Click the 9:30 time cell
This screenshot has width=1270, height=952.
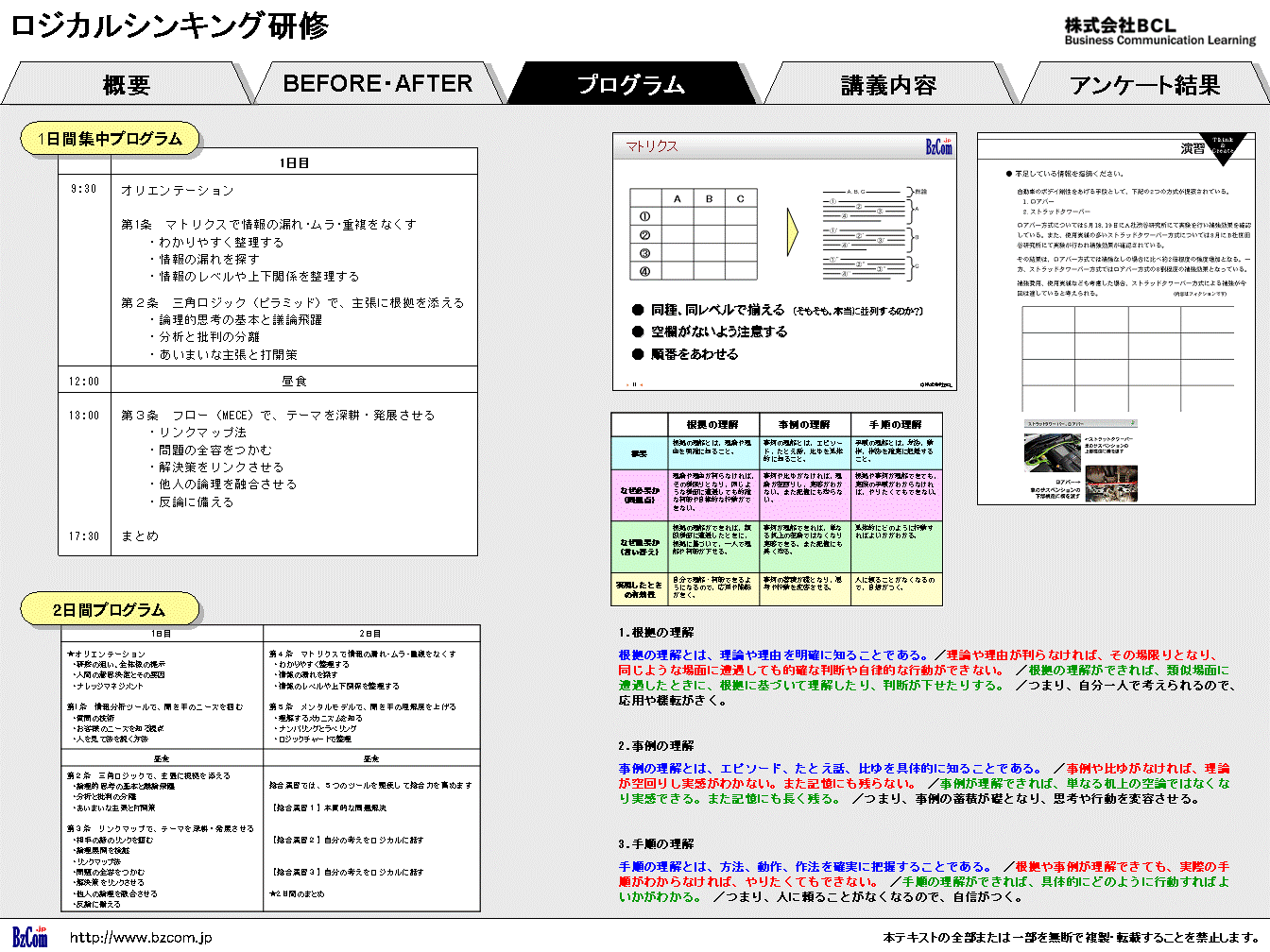point(84,189)
